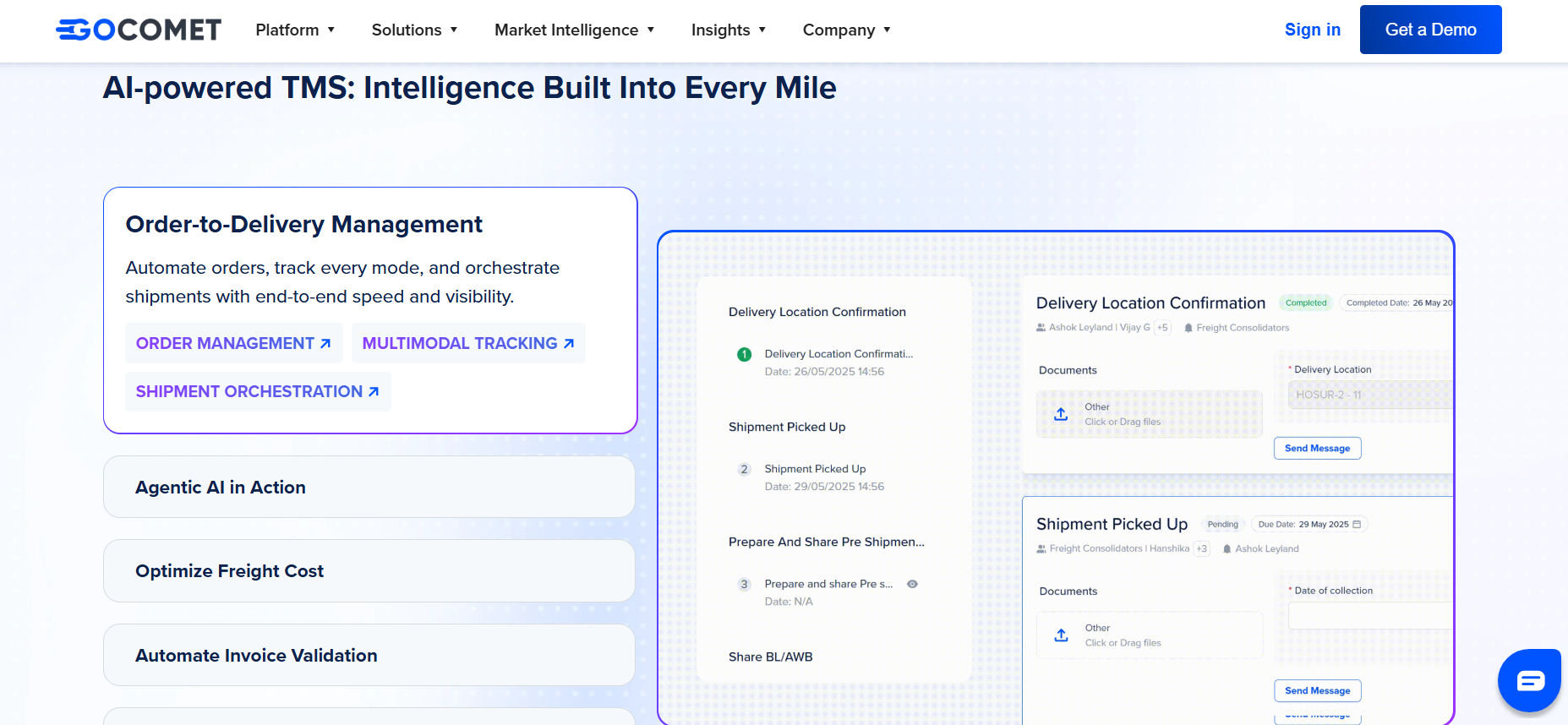
Task: Click the Pending status badge
Action: pyautogui.click(x=1223, y=525)
